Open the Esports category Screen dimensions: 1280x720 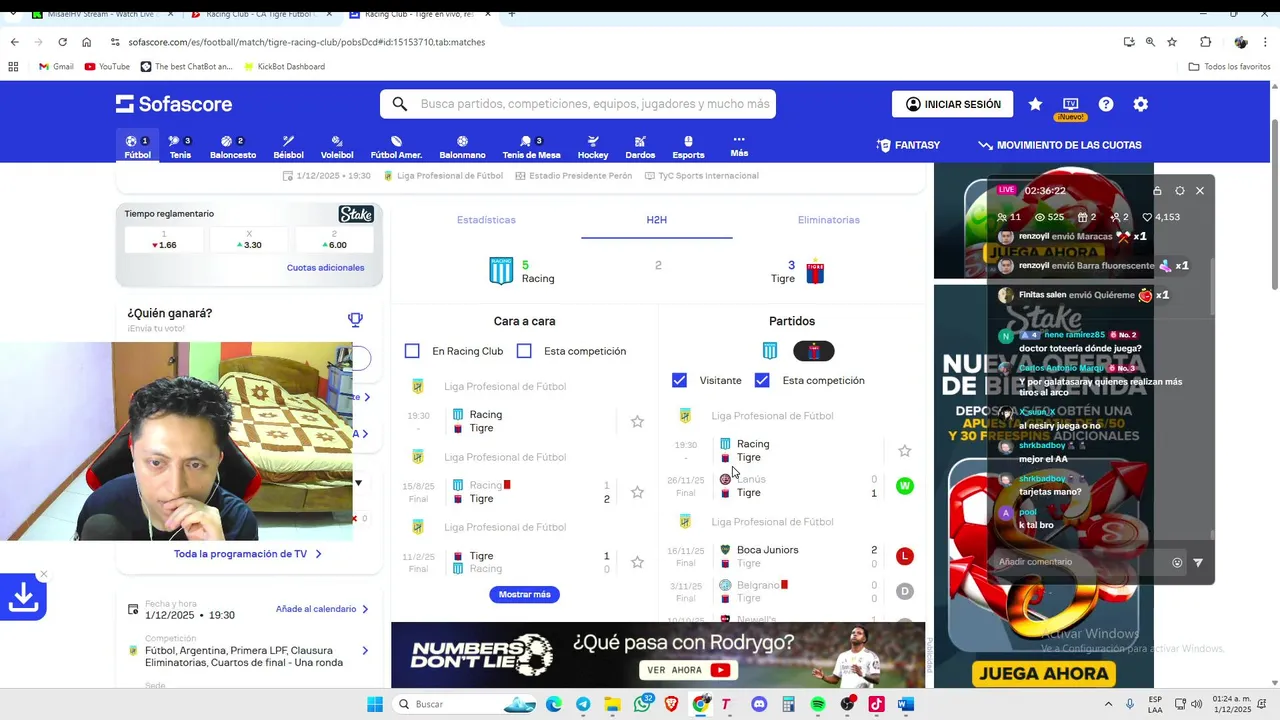(688, 147)
